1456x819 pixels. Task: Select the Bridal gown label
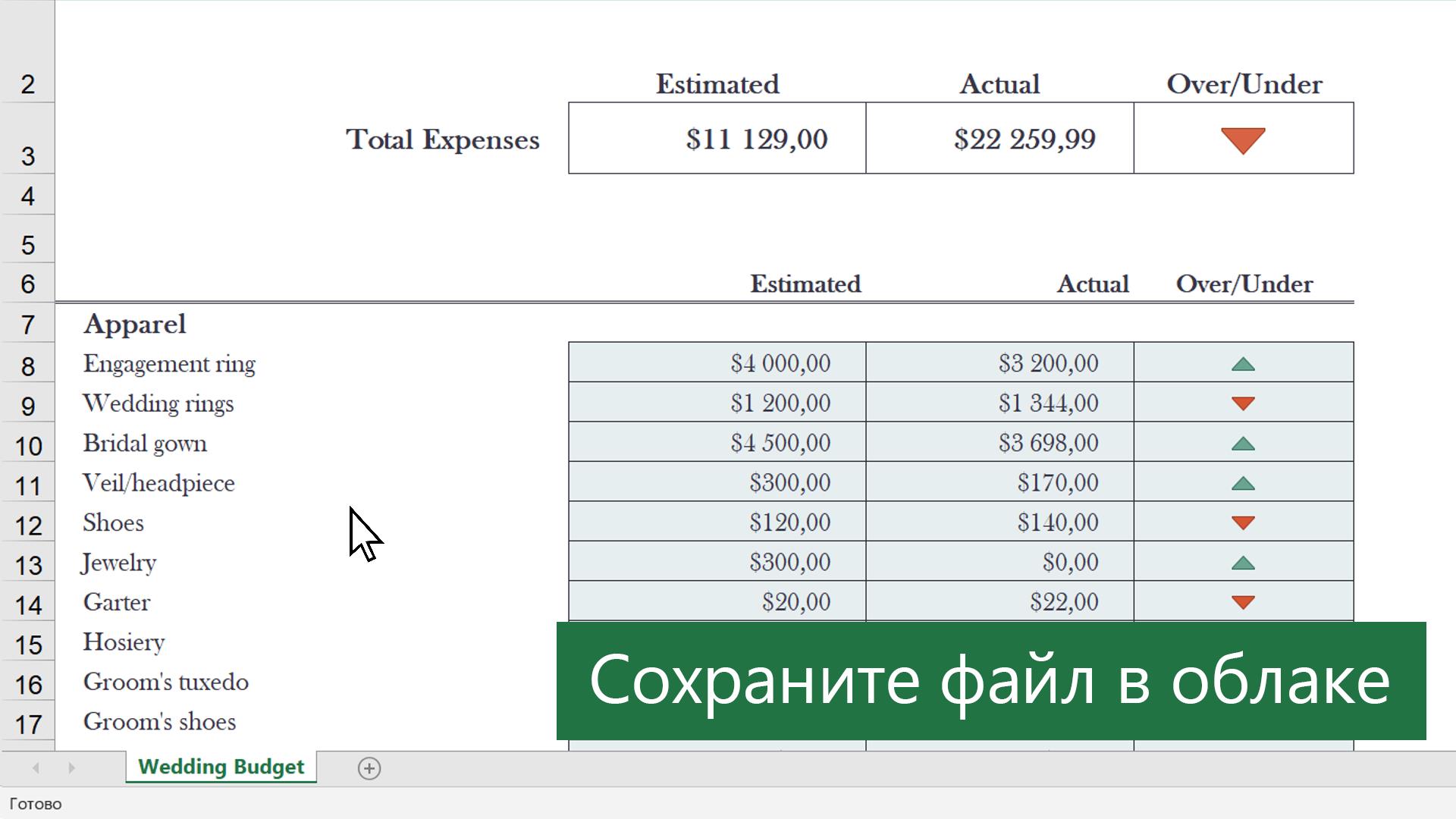click(145, 444)
